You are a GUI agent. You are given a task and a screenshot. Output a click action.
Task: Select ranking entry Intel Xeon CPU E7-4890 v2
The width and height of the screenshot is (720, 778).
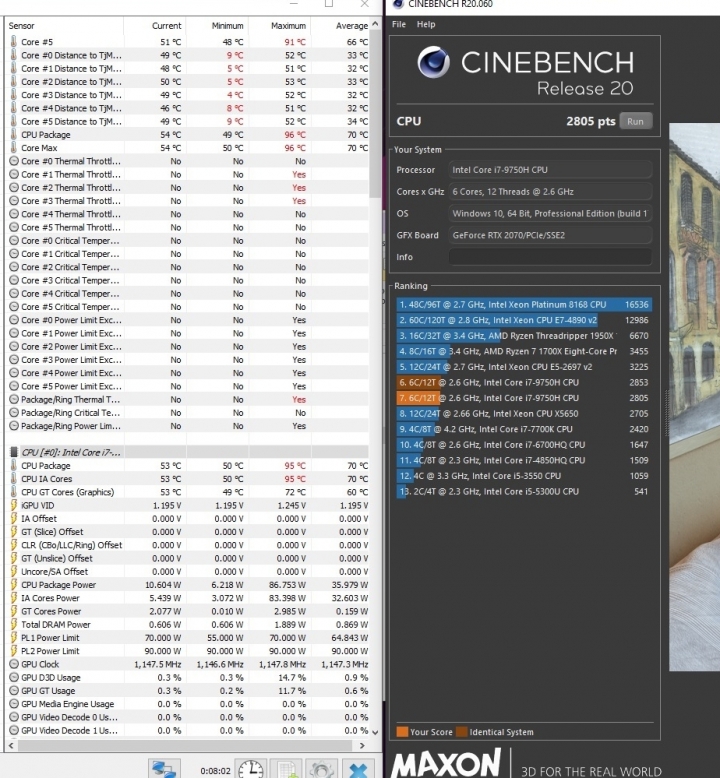[524, 320]
